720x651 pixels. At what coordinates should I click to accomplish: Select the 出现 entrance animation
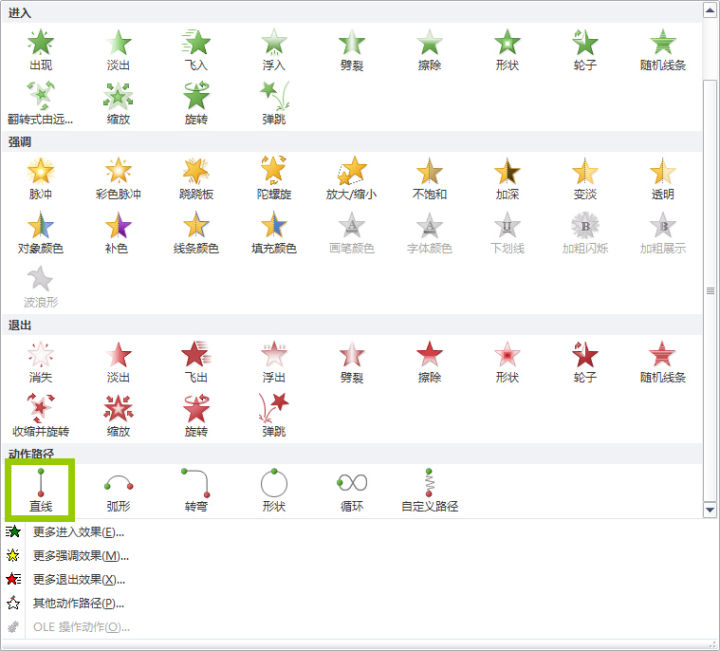[x=40, y=50]
